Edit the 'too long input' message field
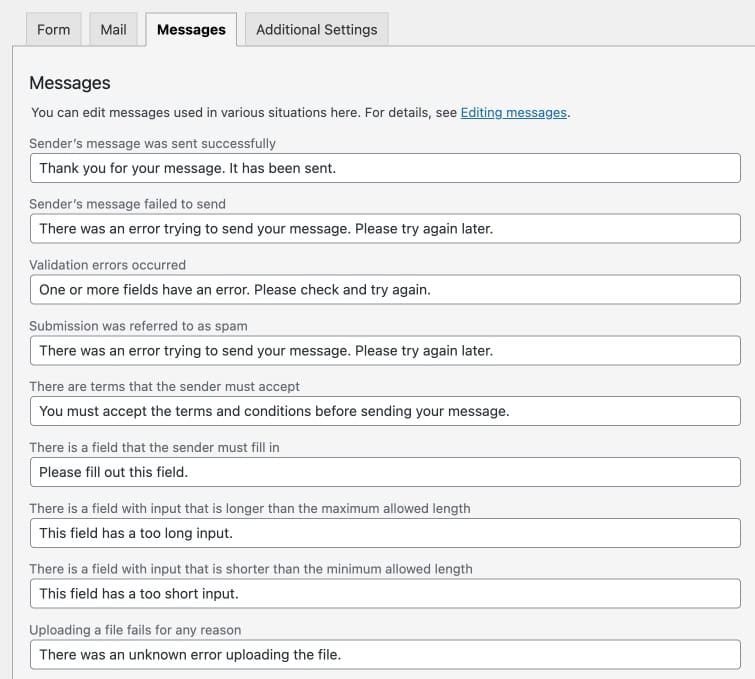This screenshot has width=755, height=679. tap(385, 533)
